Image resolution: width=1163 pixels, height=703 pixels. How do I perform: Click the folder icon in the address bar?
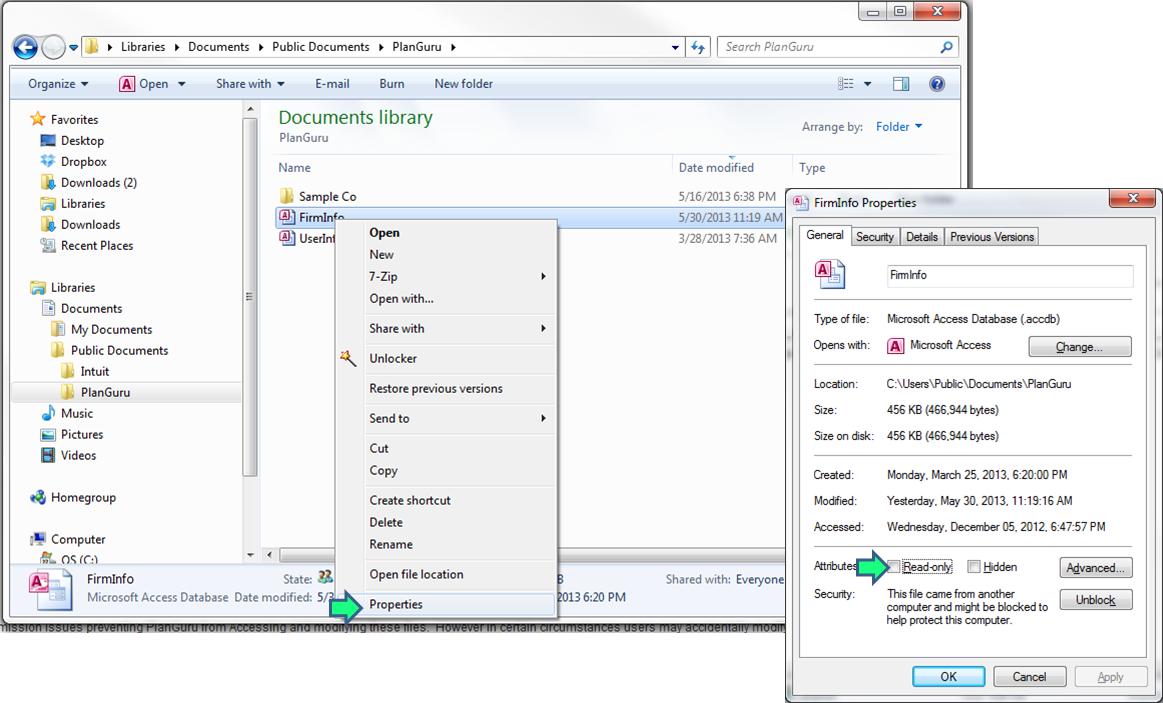(91, 47)
